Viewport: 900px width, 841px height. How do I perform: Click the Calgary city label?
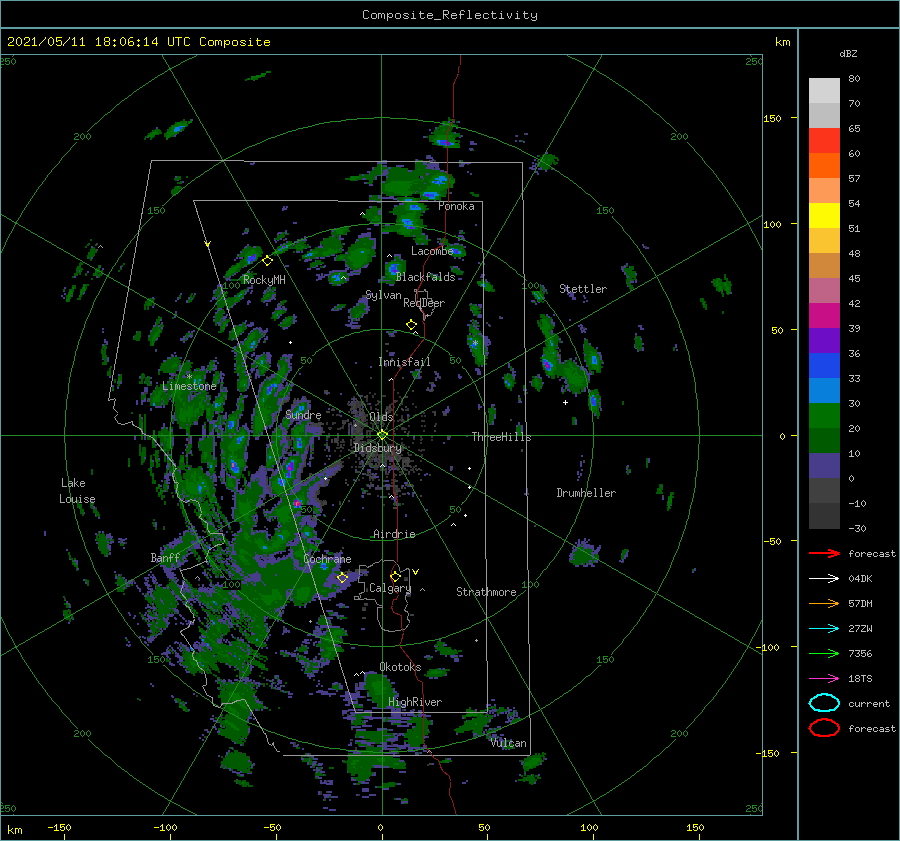(390, 588)
